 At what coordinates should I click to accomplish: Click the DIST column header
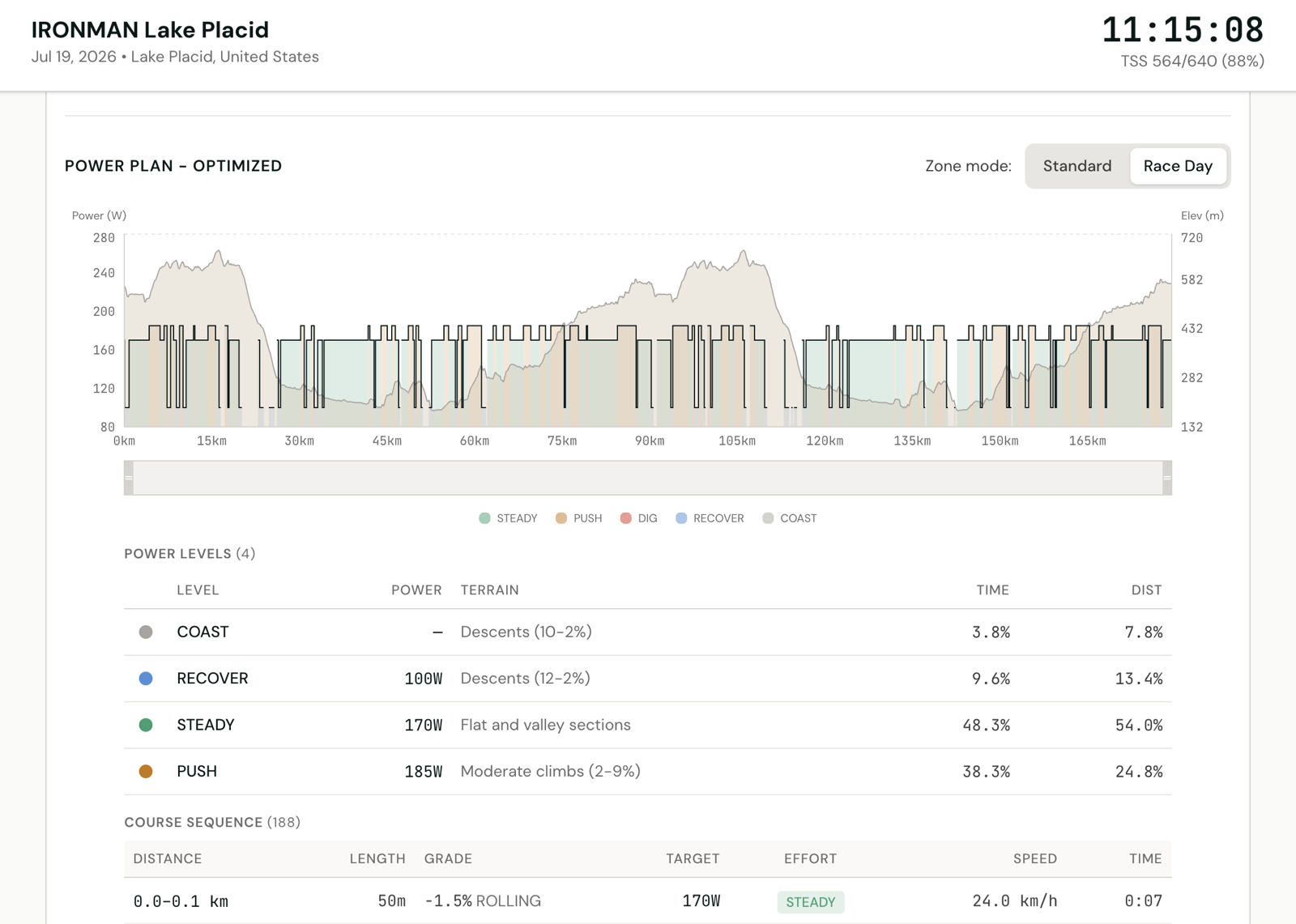(x=1146, y=590)
